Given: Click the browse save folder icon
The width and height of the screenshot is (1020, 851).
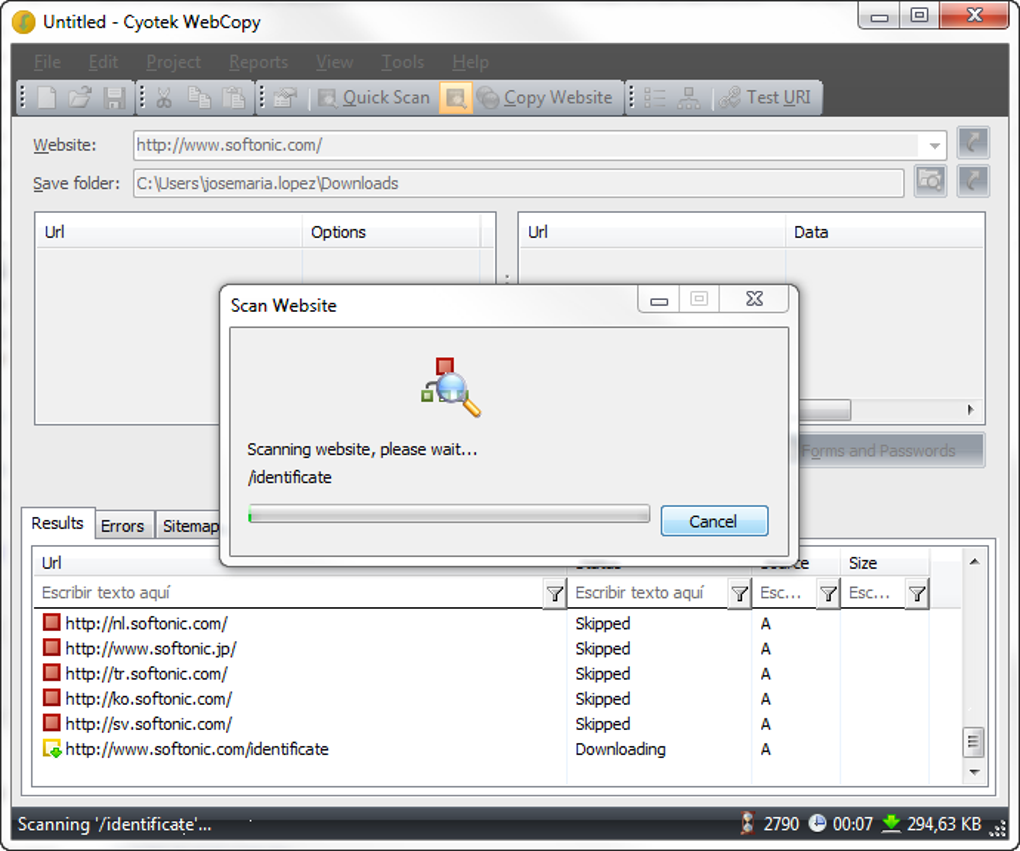Looking at the screenshot, I should click(930, 181).
